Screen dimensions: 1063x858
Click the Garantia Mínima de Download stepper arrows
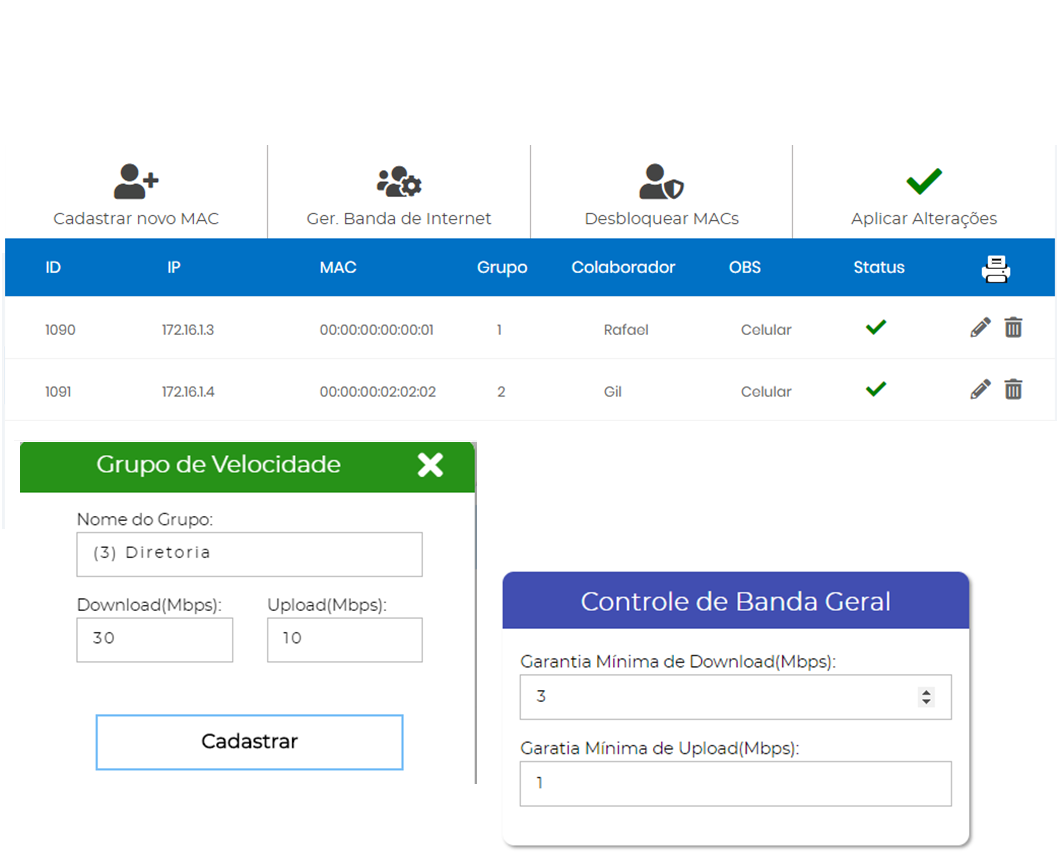point(926,697)
